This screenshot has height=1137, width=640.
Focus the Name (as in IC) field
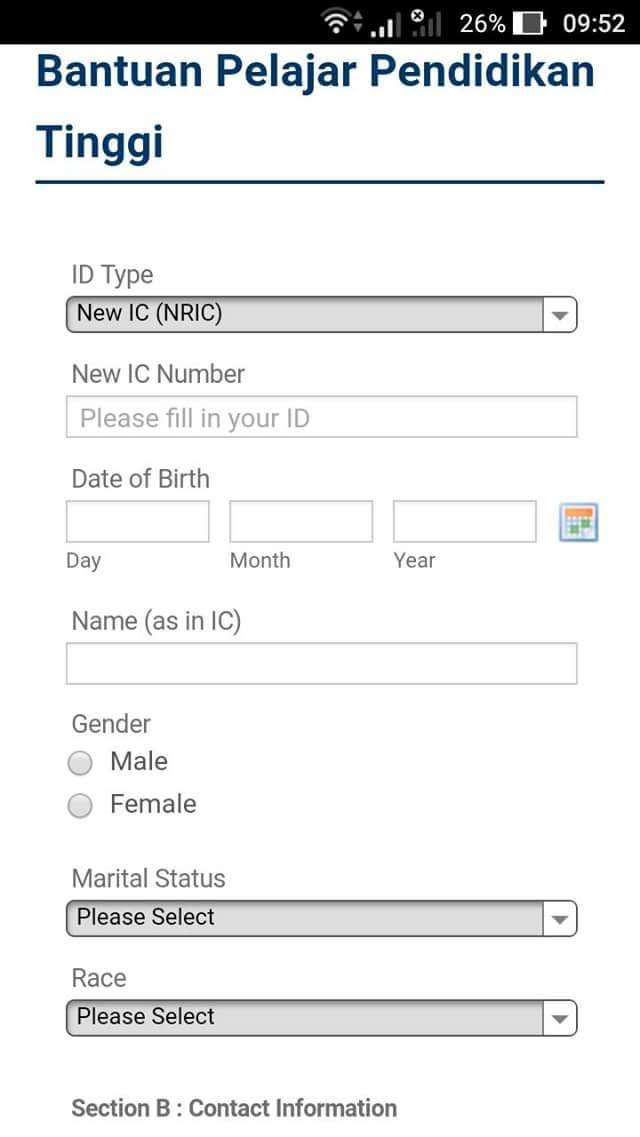click(321, 663)
